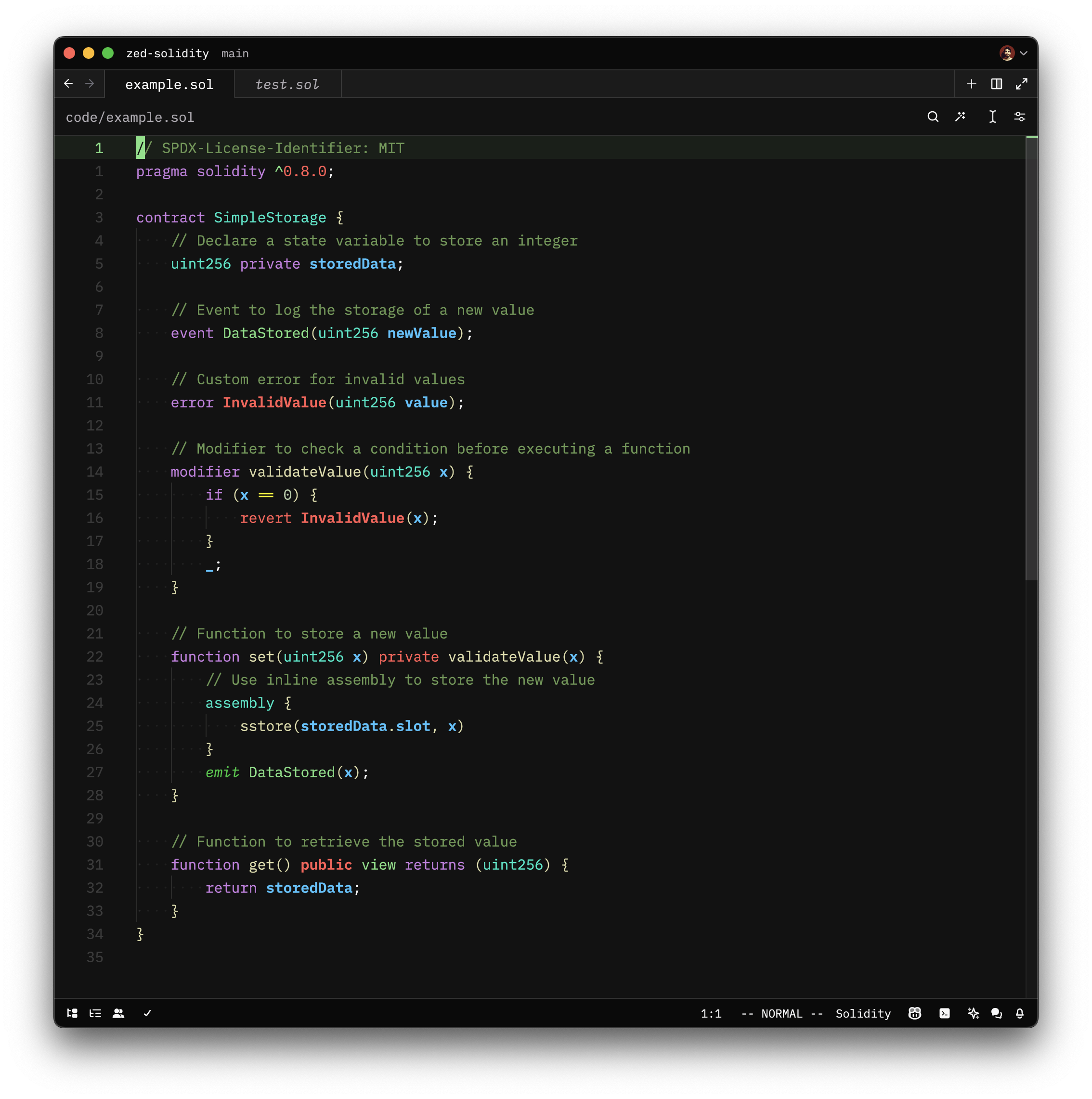This screenshot has height=1099, width=1092.
Task: Click the search icon in toolbar
Action: coord(932,117)
